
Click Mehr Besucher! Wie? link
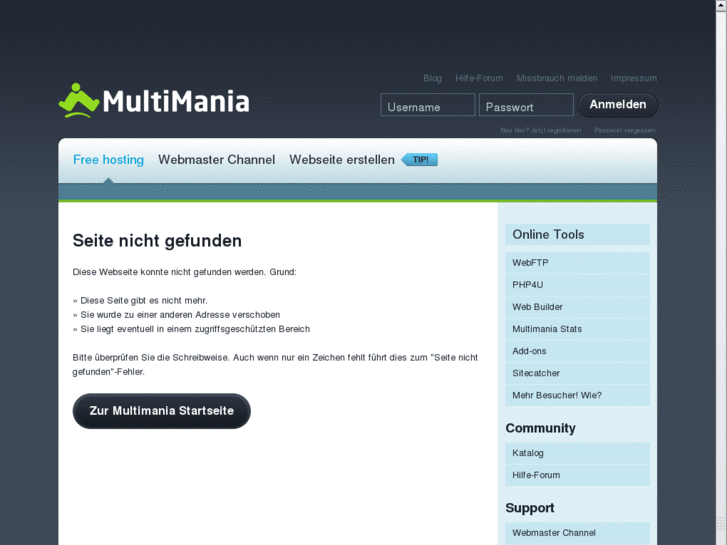point(577,396)
